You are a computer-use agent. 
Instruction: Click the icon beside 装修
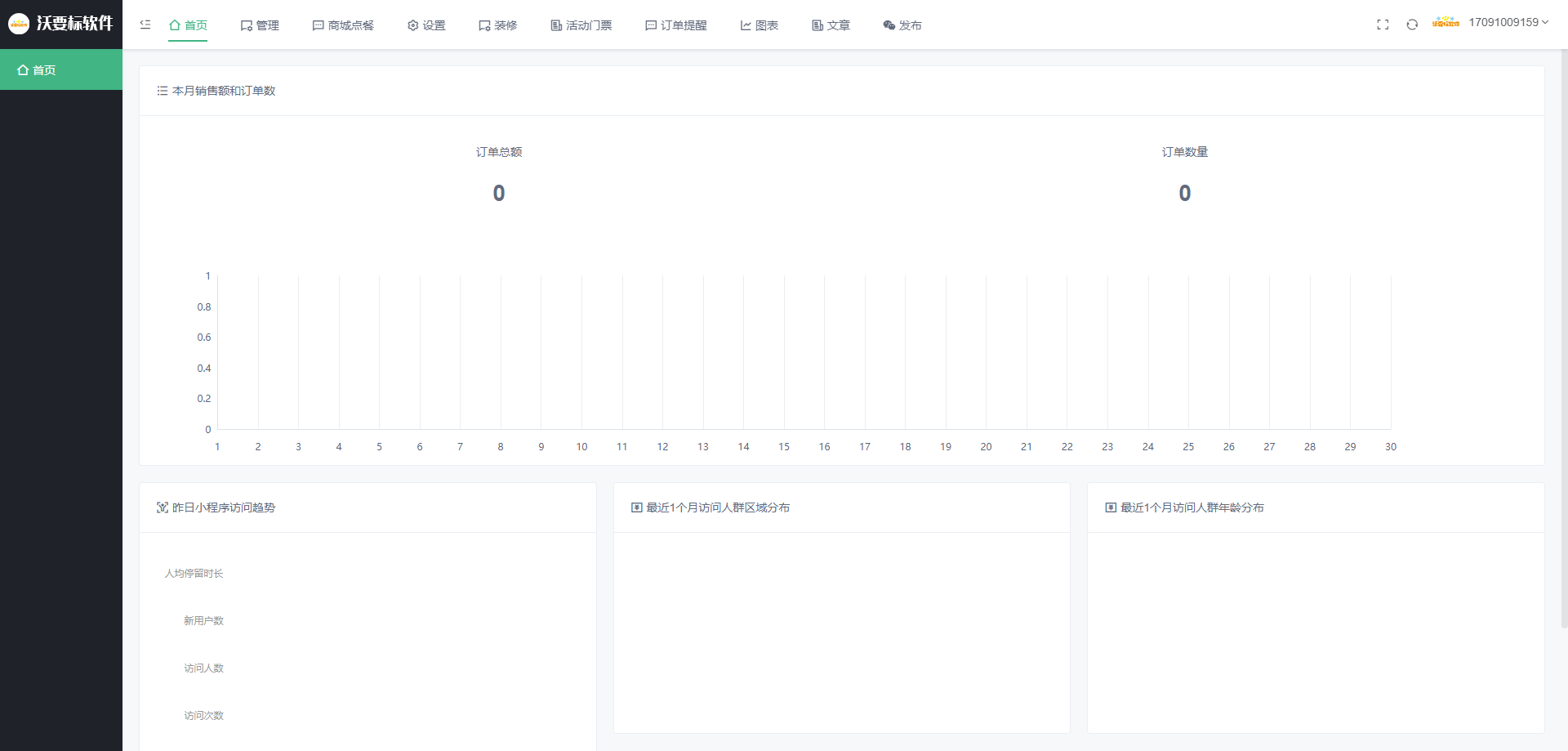click(484, 25)
